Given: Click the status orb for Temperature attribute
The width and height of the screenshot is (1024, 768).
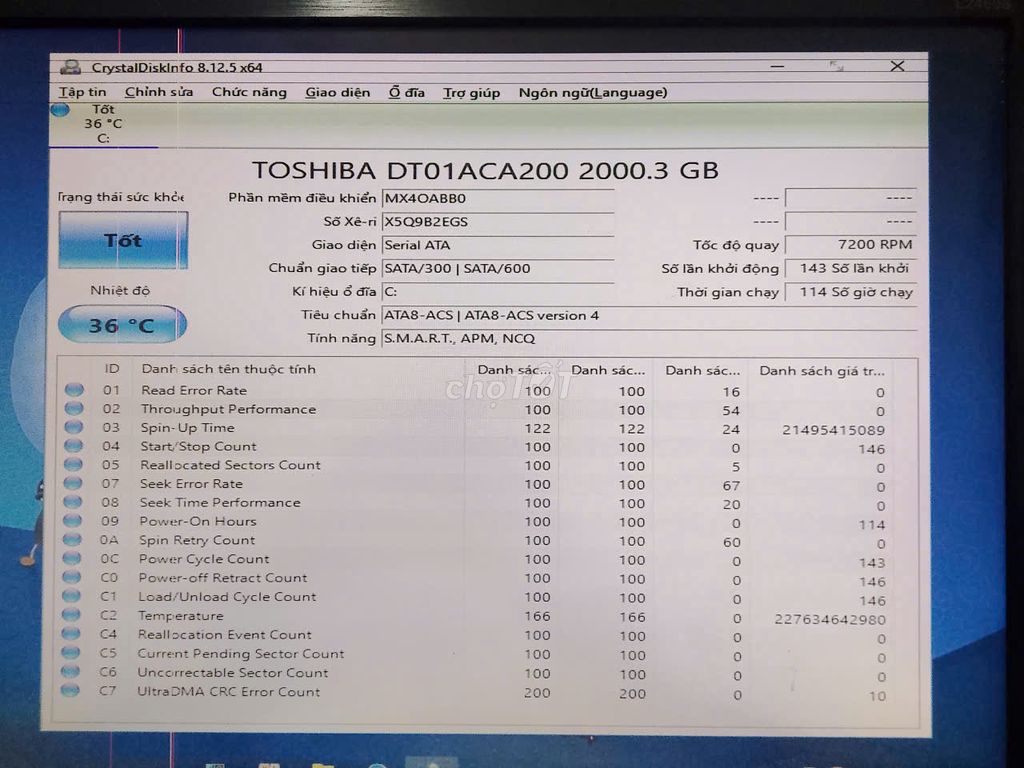Looking at the screenshot, I should (x=71, y=615).
